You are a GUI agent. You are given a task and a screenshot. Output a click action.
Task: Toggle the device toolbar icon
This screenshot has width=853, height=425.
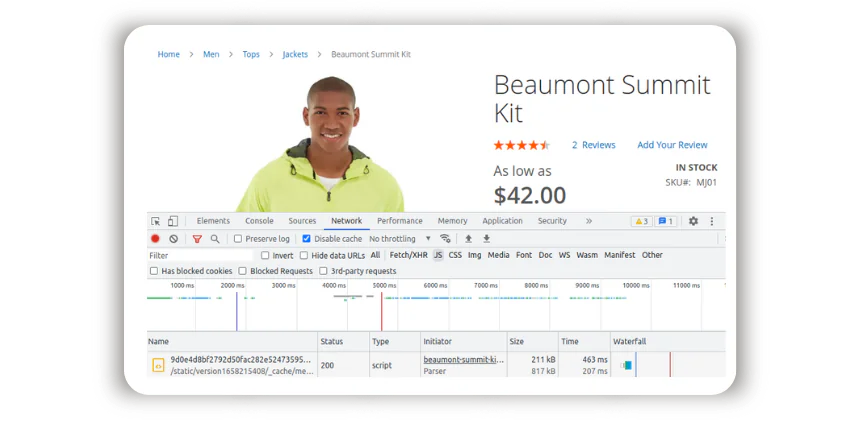tap(172, 221)
